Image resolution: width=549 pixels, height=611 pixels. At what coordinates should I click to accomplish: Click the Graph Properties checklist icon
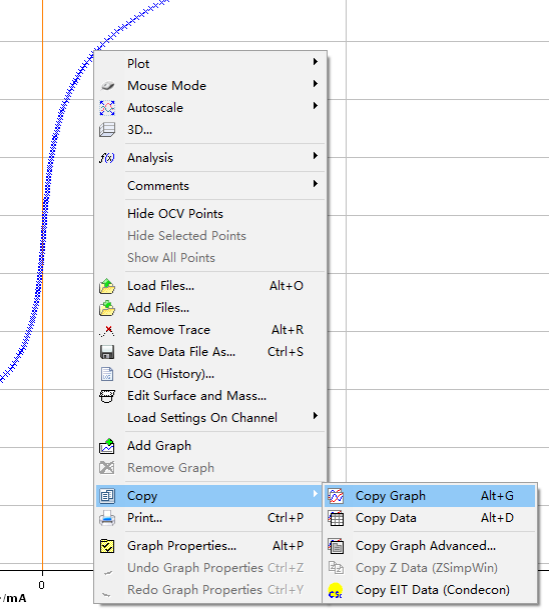coord(107,546)
